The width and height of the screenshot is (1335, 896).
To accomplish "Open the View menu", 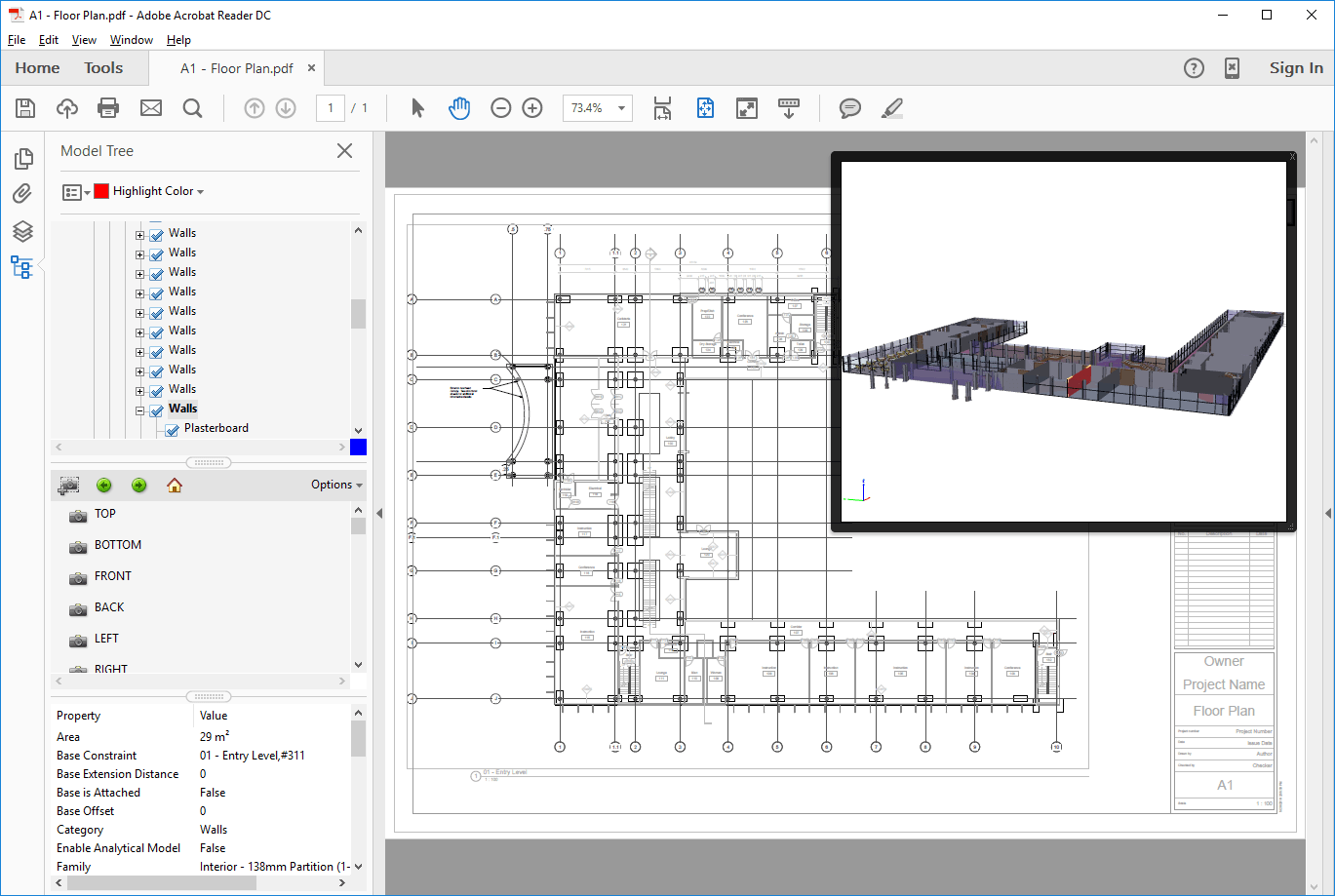I will (84, 40).
